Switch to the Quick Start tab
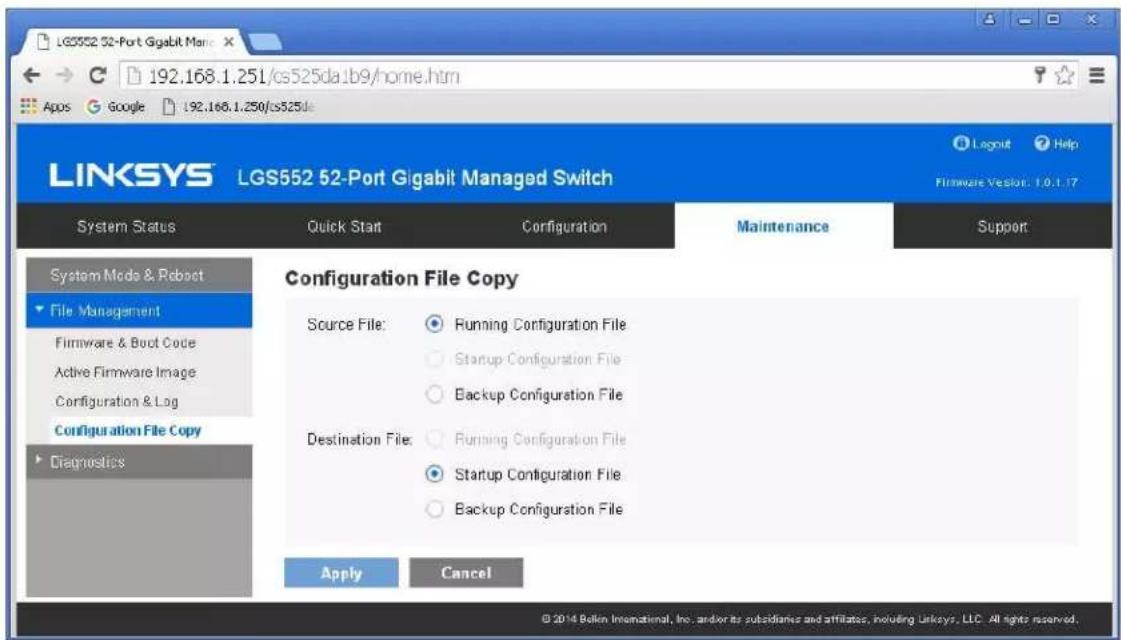Viewport: 1121px width, 640px height. [x=343, y=226]
